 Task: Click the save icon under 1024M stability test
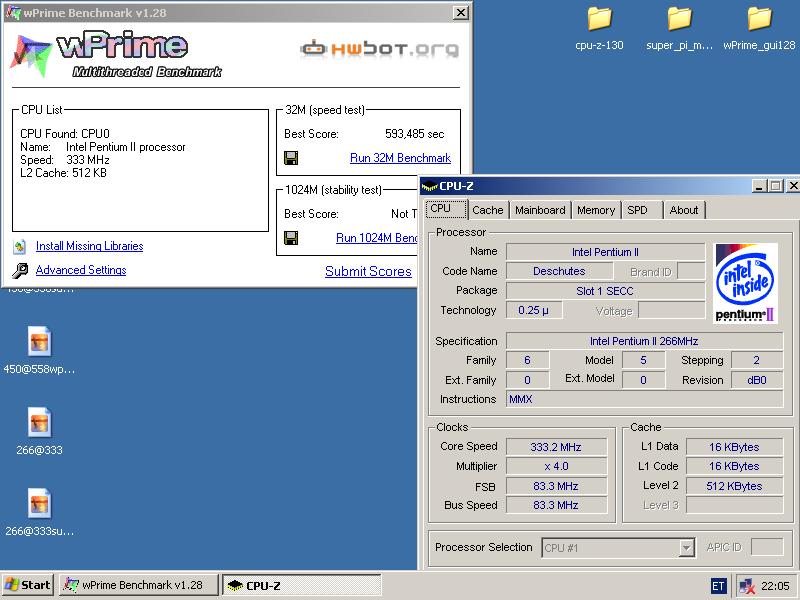291,238
